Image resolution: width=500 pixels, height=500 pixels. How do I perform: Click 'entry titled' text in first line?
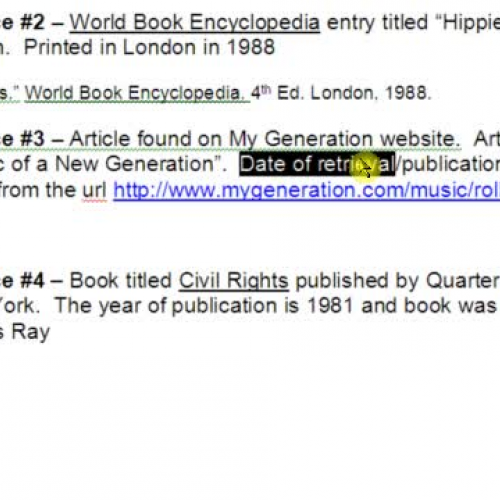point(377,23)
